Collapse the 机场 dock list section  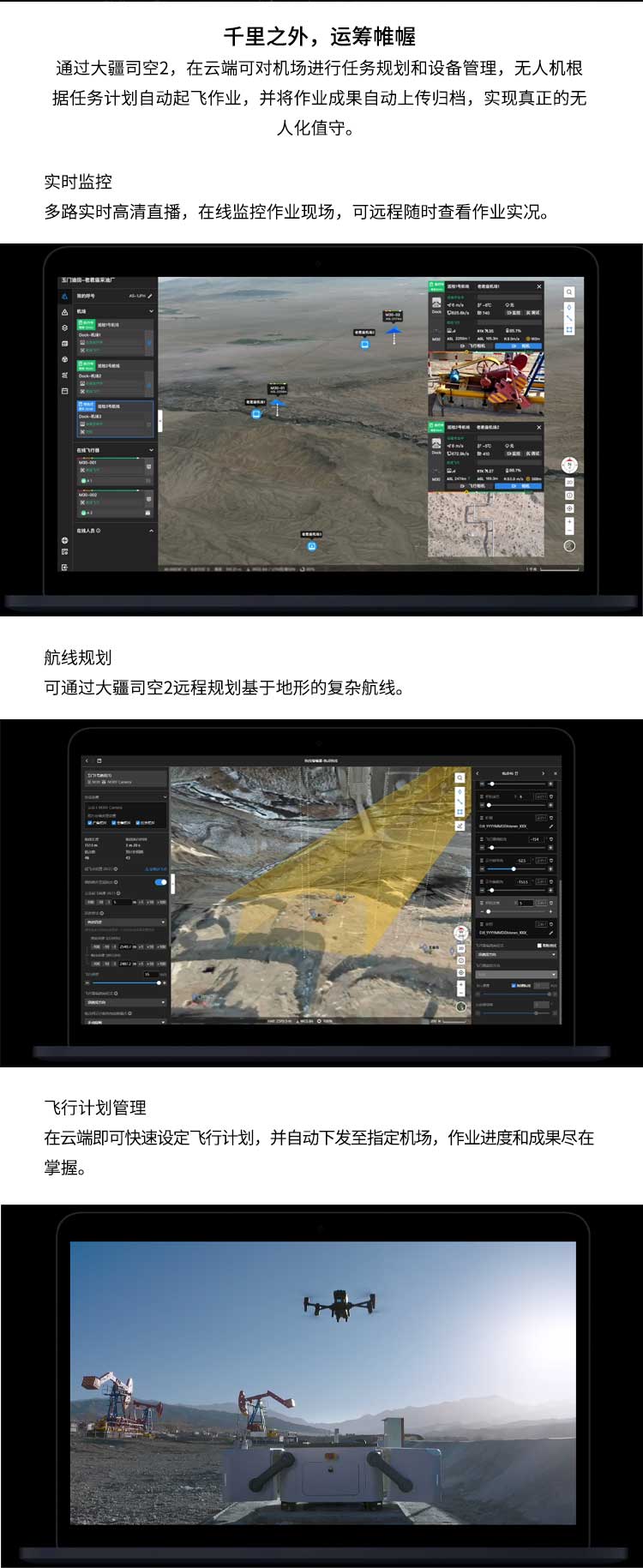pyautogui.click(x=151, y=311)
